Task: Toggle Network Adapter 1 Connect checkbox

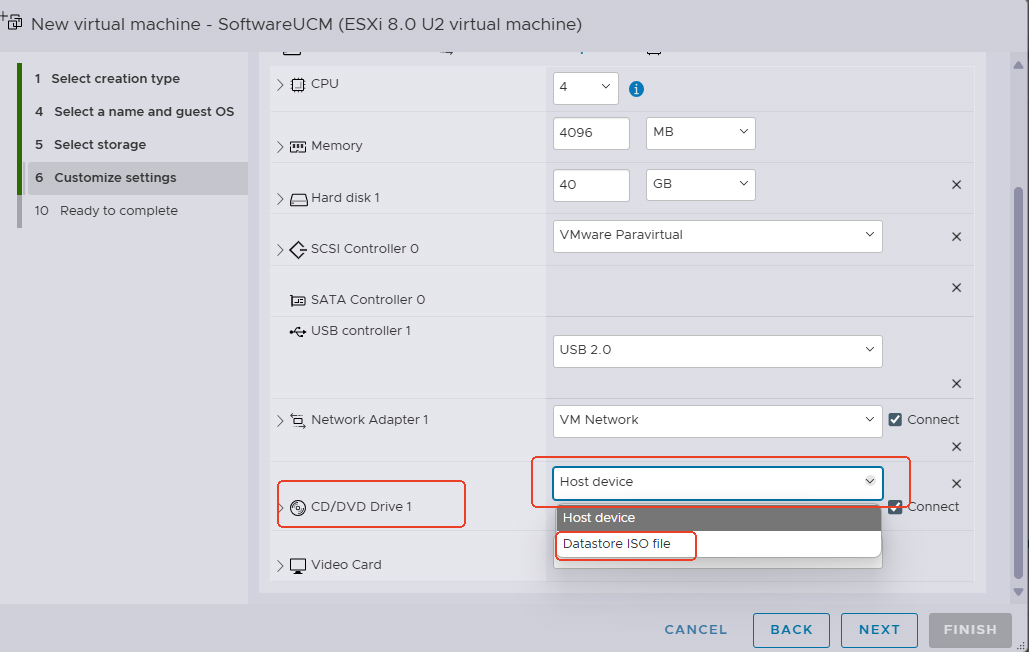Action: coord(895,420)
